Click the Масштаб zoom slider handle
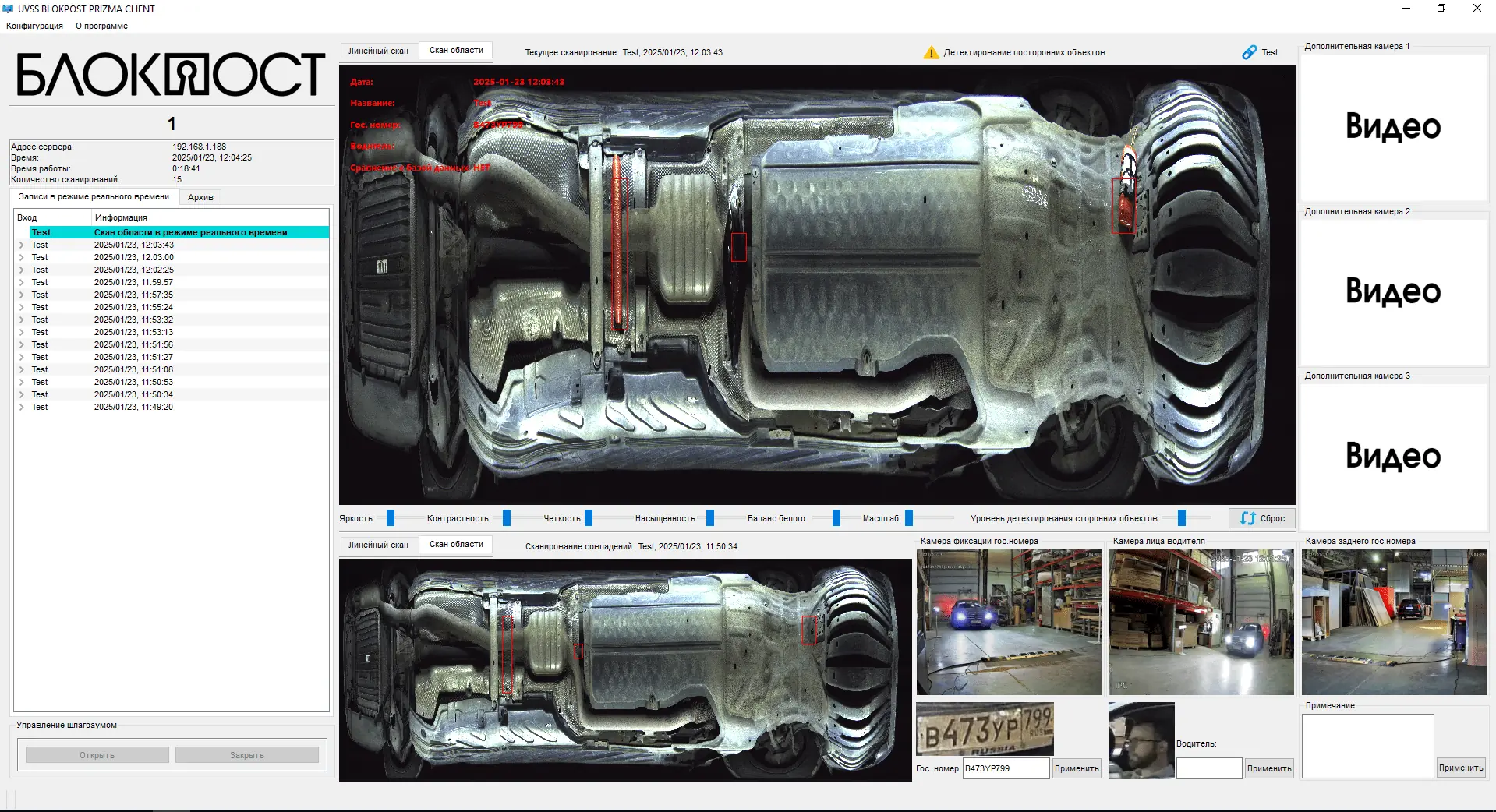Image resolution: width=1496 pixels, height=812 pixels. click(909, 518)
